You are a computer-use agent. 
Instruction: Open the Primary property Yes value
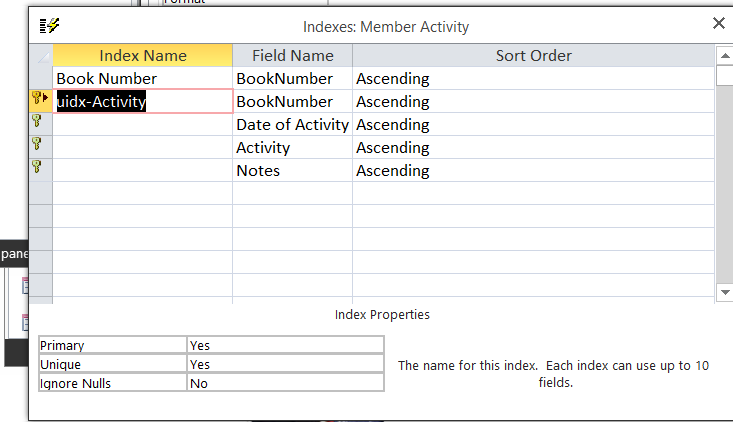(285, 345)
